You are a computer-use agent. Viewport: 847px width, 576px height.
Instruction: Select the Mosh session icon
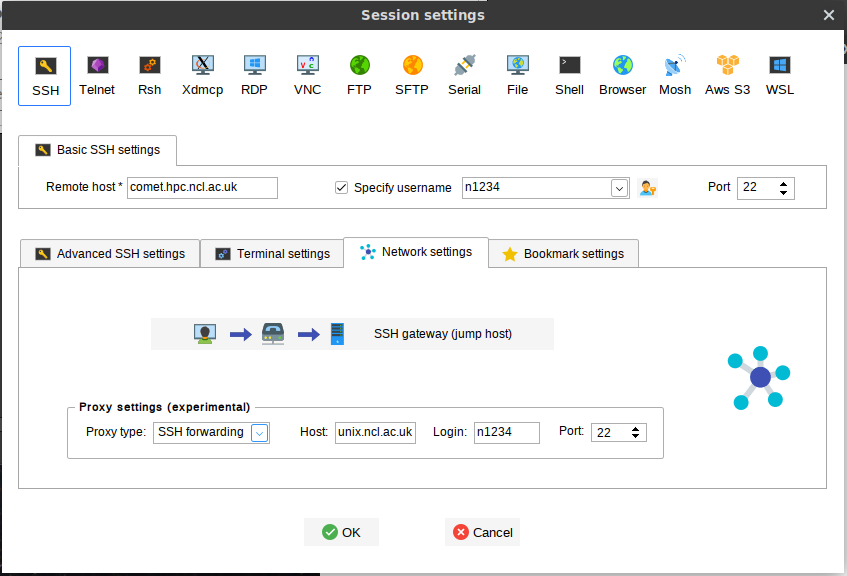click(675, 75)
